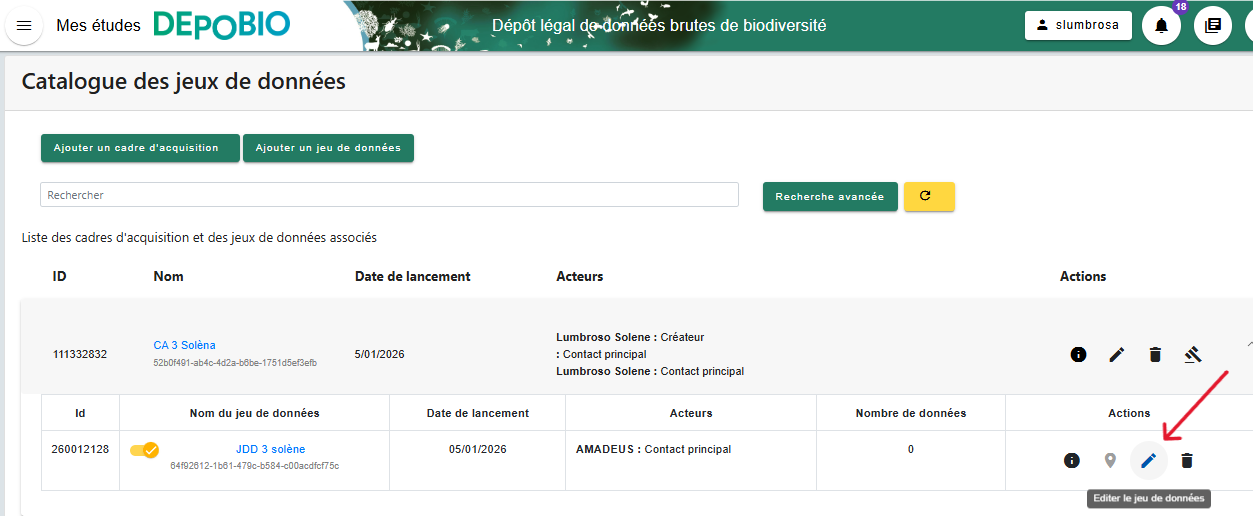Image resolution: width=1253 pixels, height=516 pixels.
Task: View info for CA 3 Solèna
Action: coord(1078,354)
